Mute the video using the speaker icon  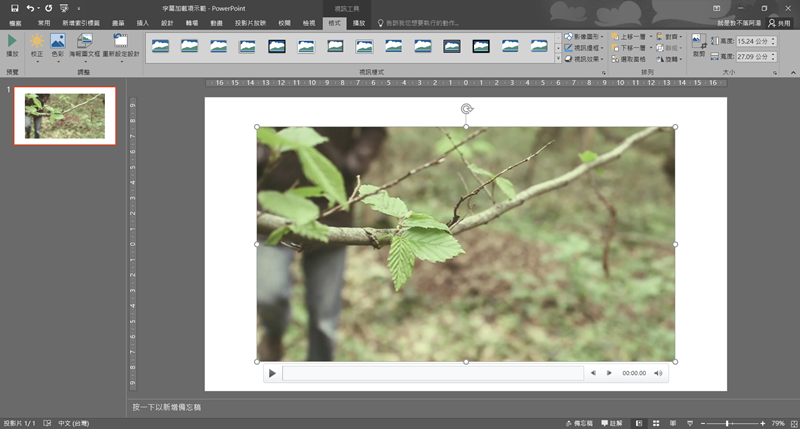pos(658,373)
